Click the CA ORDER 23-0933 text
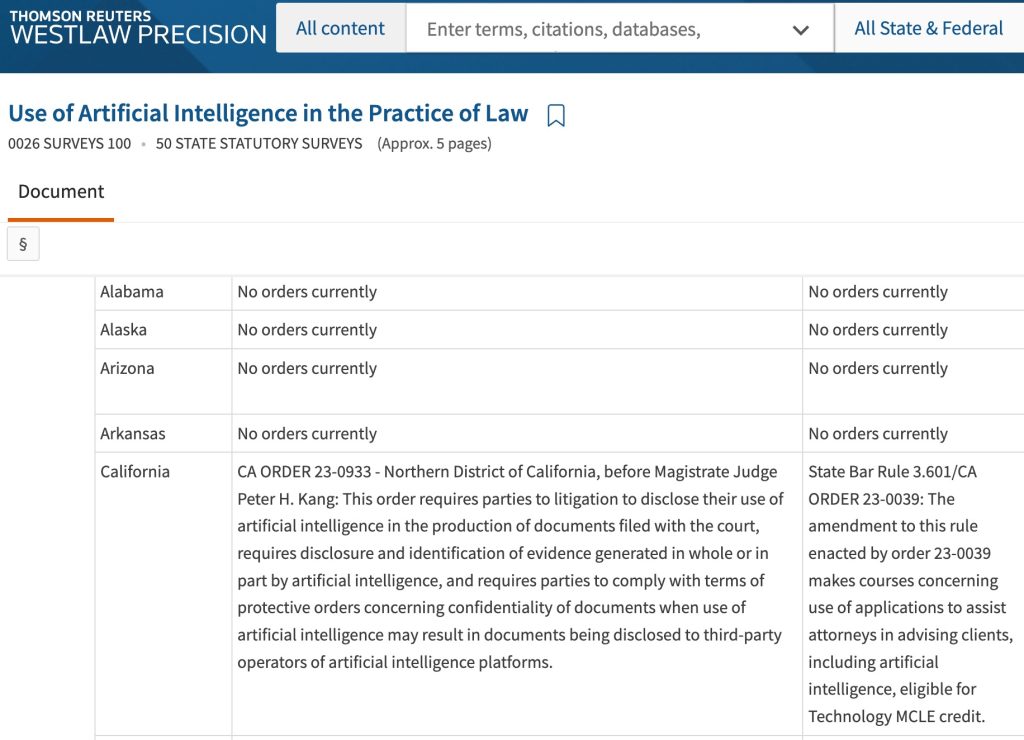This screenshot has width=1024, height=740. 304,472
